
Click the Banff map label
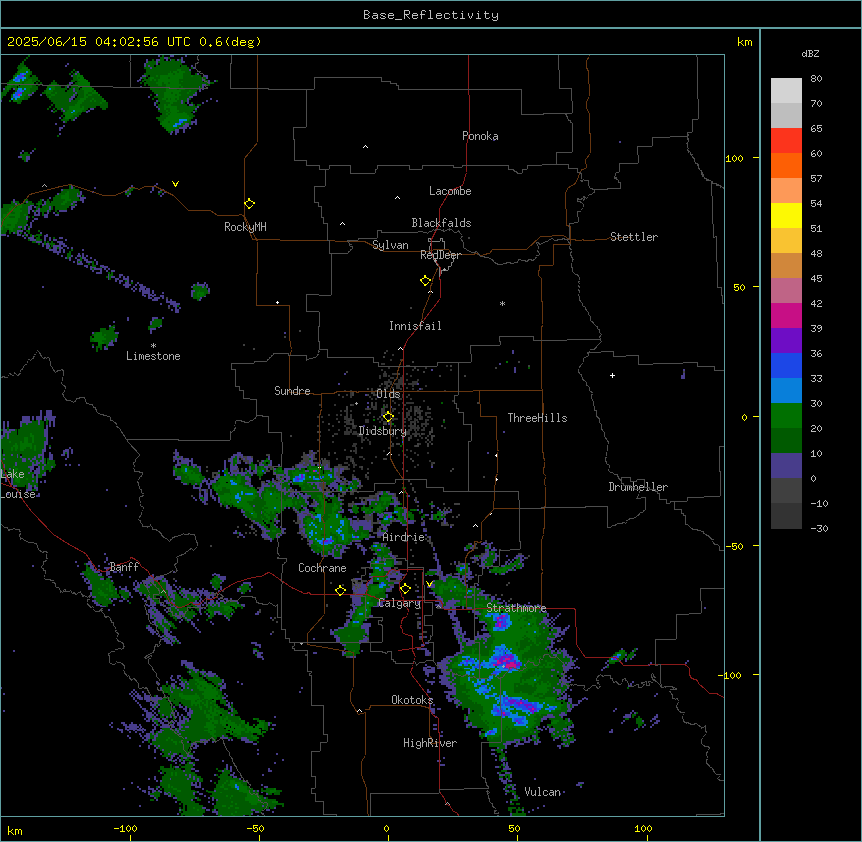(124, 567)
